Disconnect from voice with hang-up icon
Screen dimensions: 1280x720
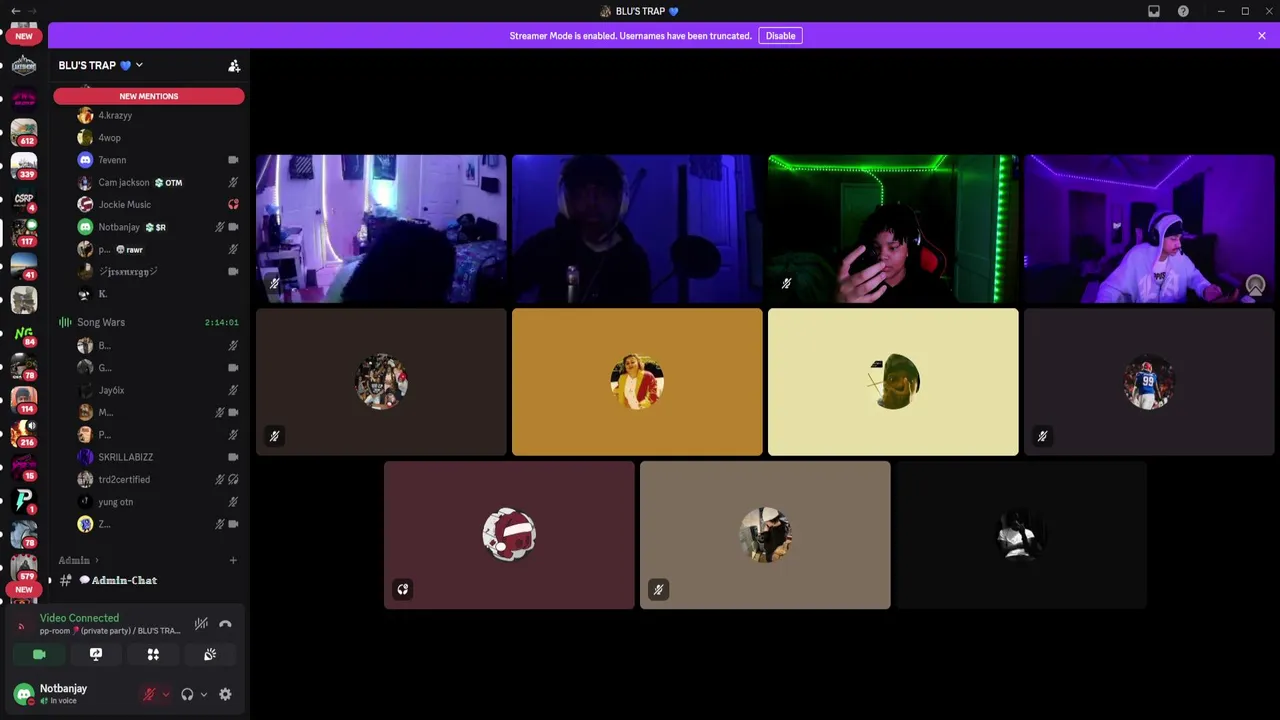coord(225,624)
